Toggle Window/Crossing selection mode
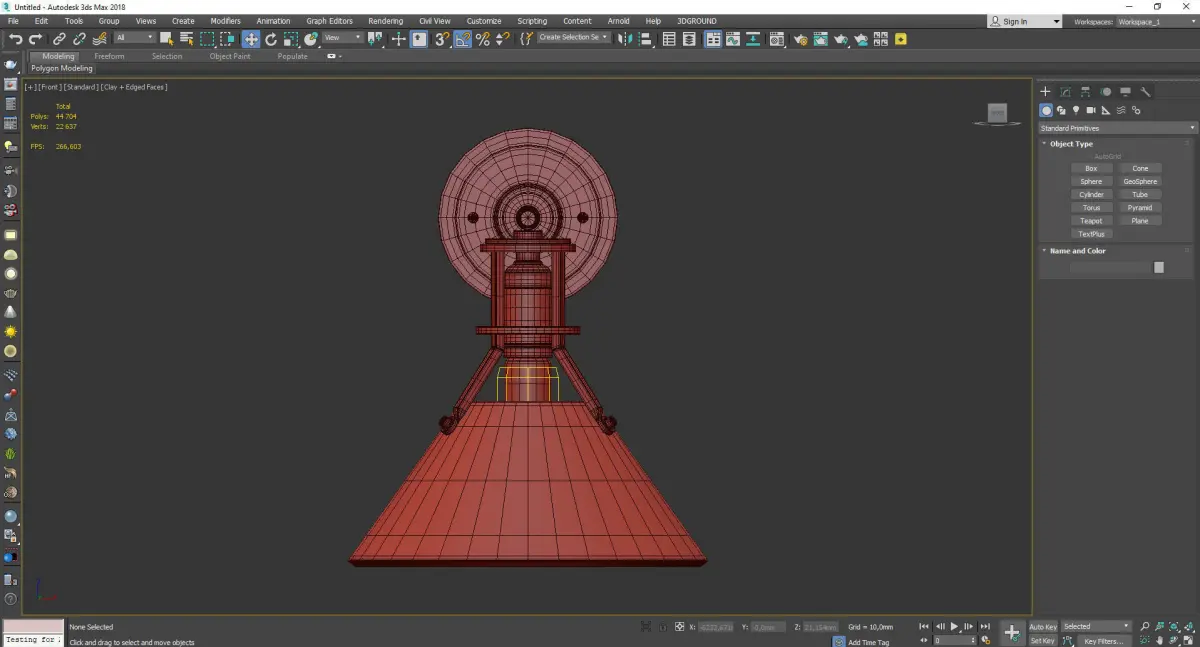Image resolution: width=1200 pixels, height=647 pixels. click(x=228, y=39)
